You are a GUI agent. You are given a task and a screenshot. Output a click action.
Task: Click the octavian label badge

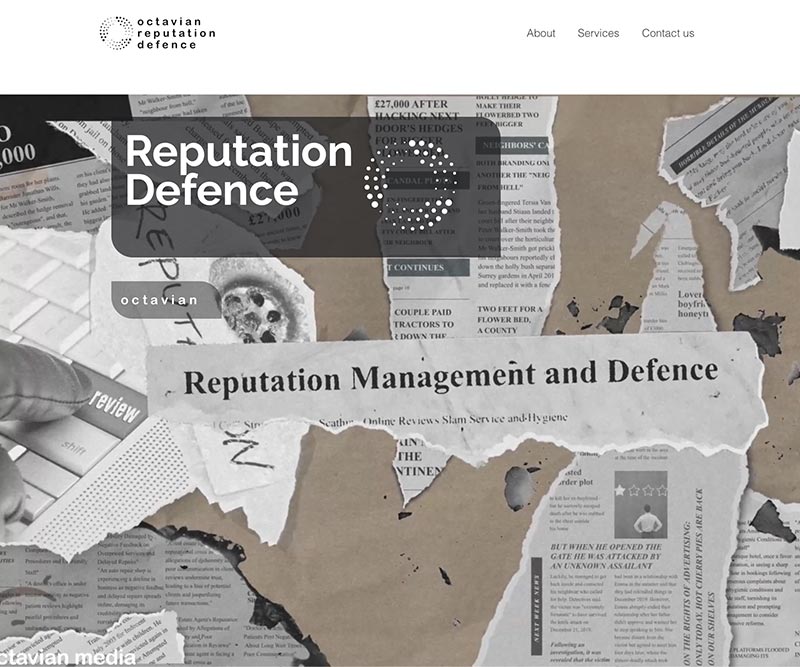point(166,300)
